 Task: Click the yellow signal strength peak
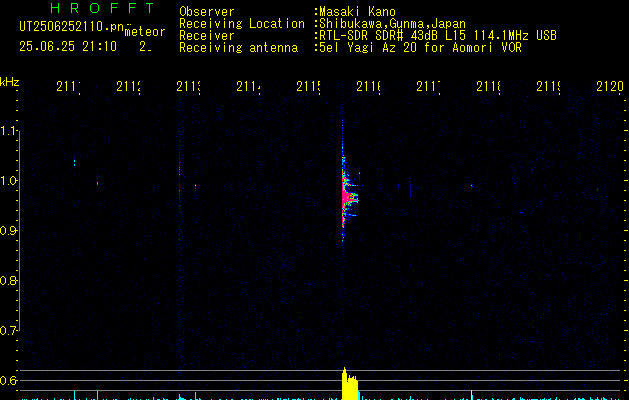point(349,384)
